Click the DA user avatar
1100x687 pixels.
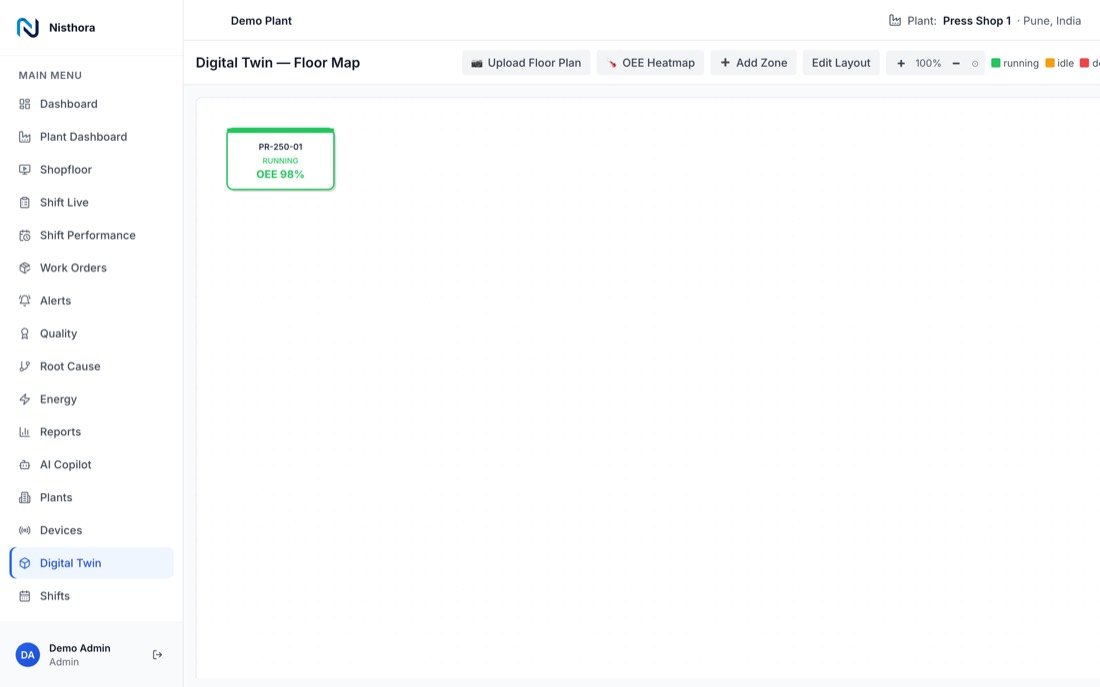click(x=28, y=655)
